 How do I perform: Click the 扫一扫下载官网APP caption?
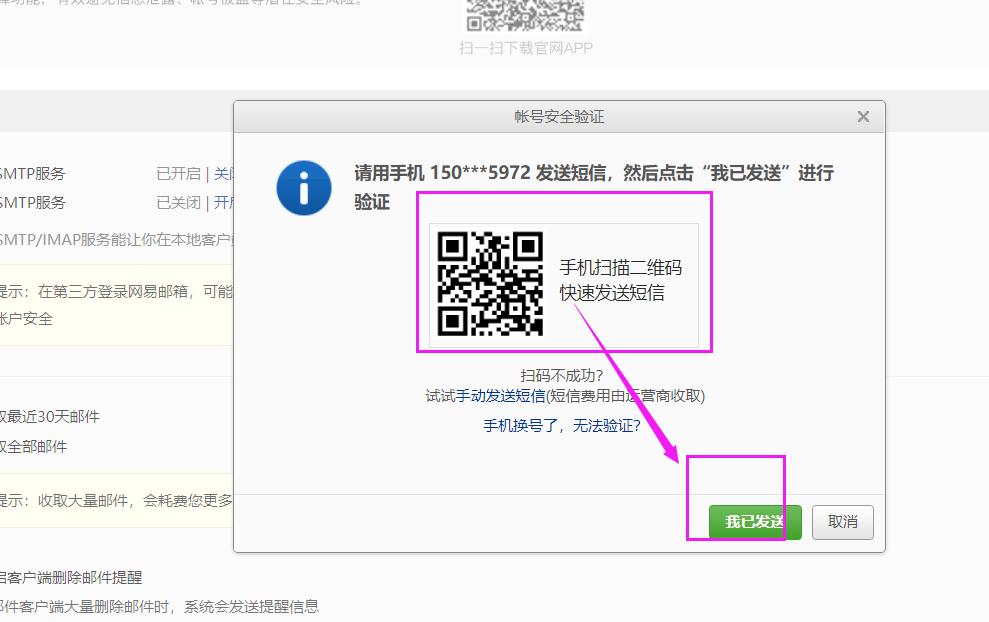tap(526, 48)
